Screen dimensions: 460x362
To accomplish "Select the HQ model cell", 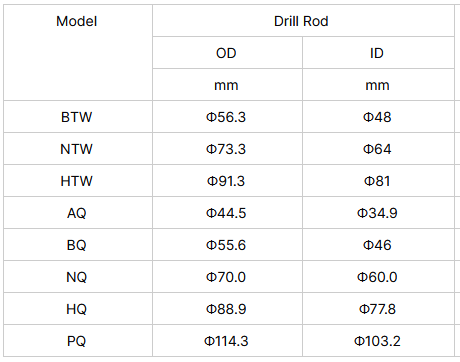I will (x=77, y=309).
